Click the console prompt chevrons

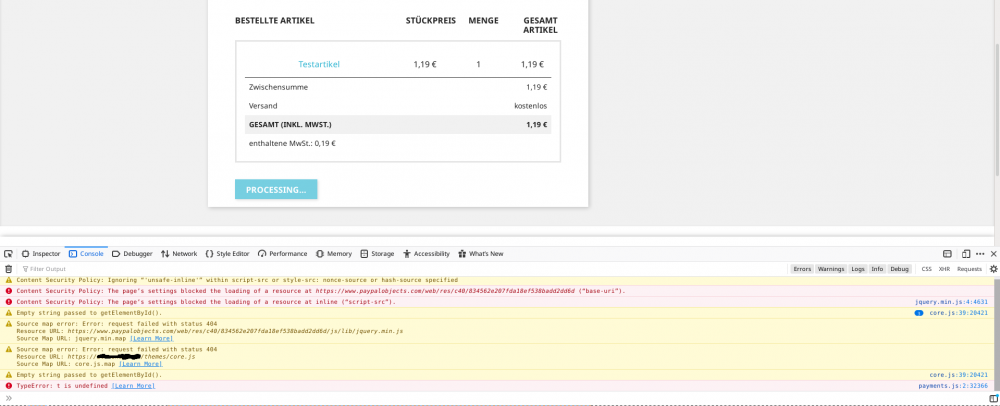point(8,398)
